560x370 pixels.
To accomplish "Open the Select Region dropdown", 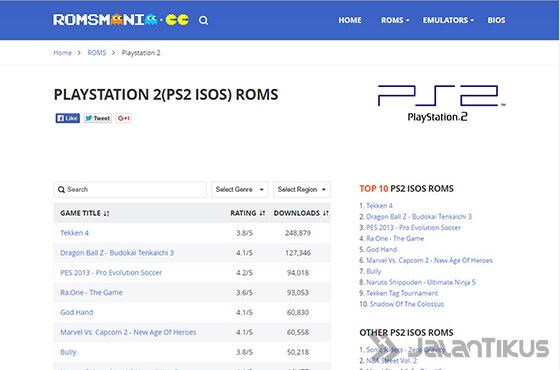I will click(302, 189).
